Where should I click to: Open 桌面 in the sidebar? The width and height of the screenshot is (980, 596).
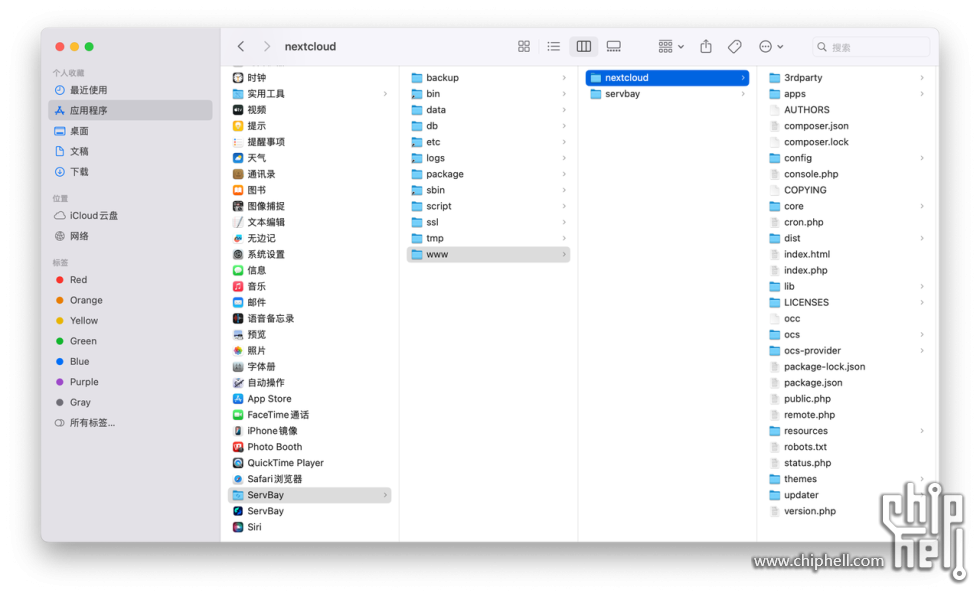[x=130, y=131]
